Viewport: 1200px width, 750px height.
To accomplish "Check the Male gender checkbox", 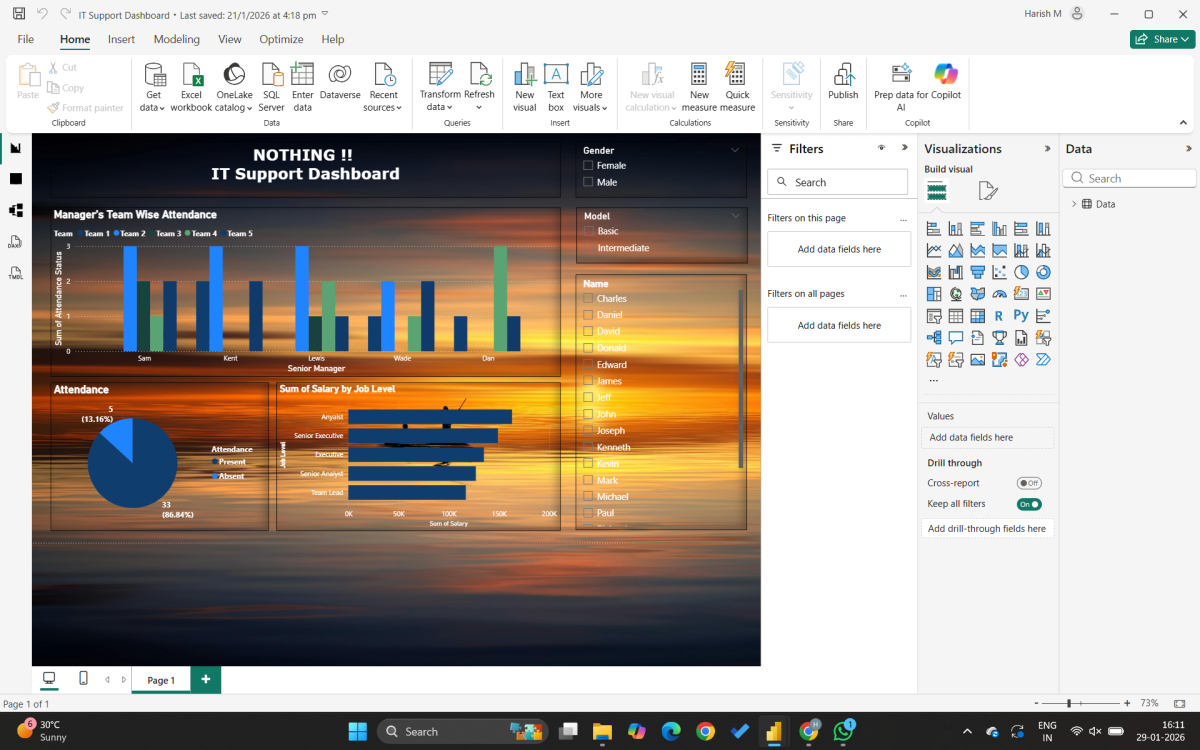I will (588, 182).
